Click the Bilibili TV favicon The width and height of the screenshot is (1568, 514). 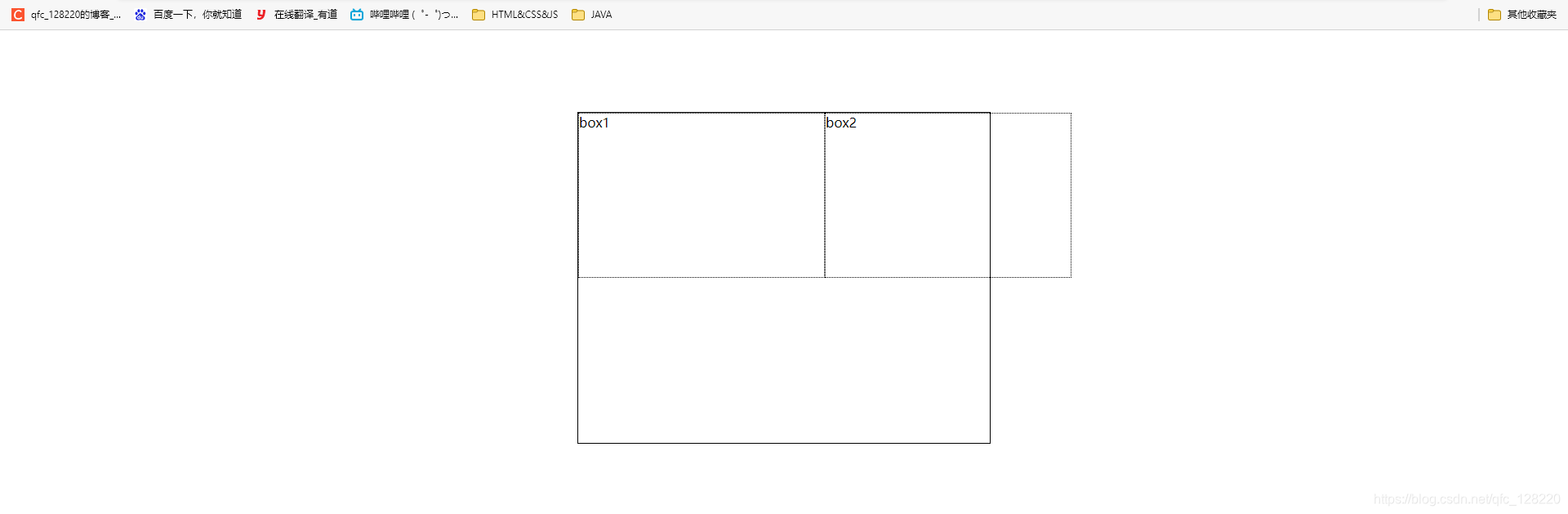click(357, 15)
